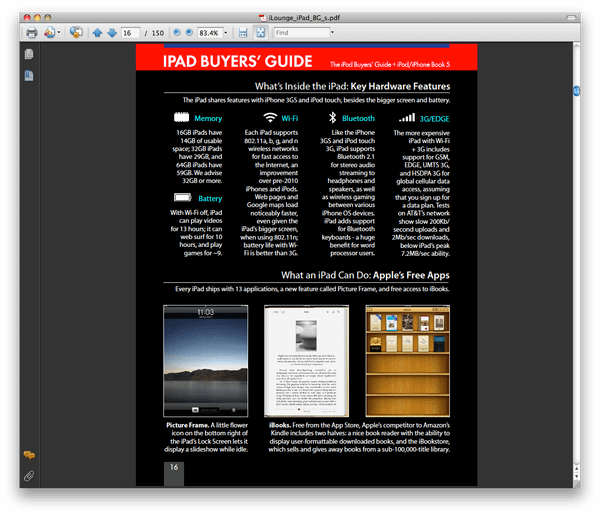Click the 'Bluetooth' heading text

(x=358, y=118)
